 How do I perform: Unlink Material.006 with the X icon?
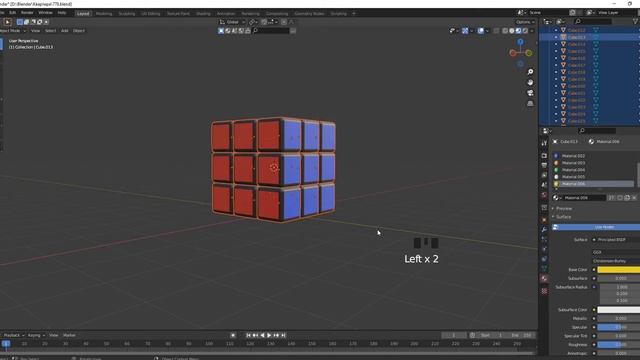[634, 198]
